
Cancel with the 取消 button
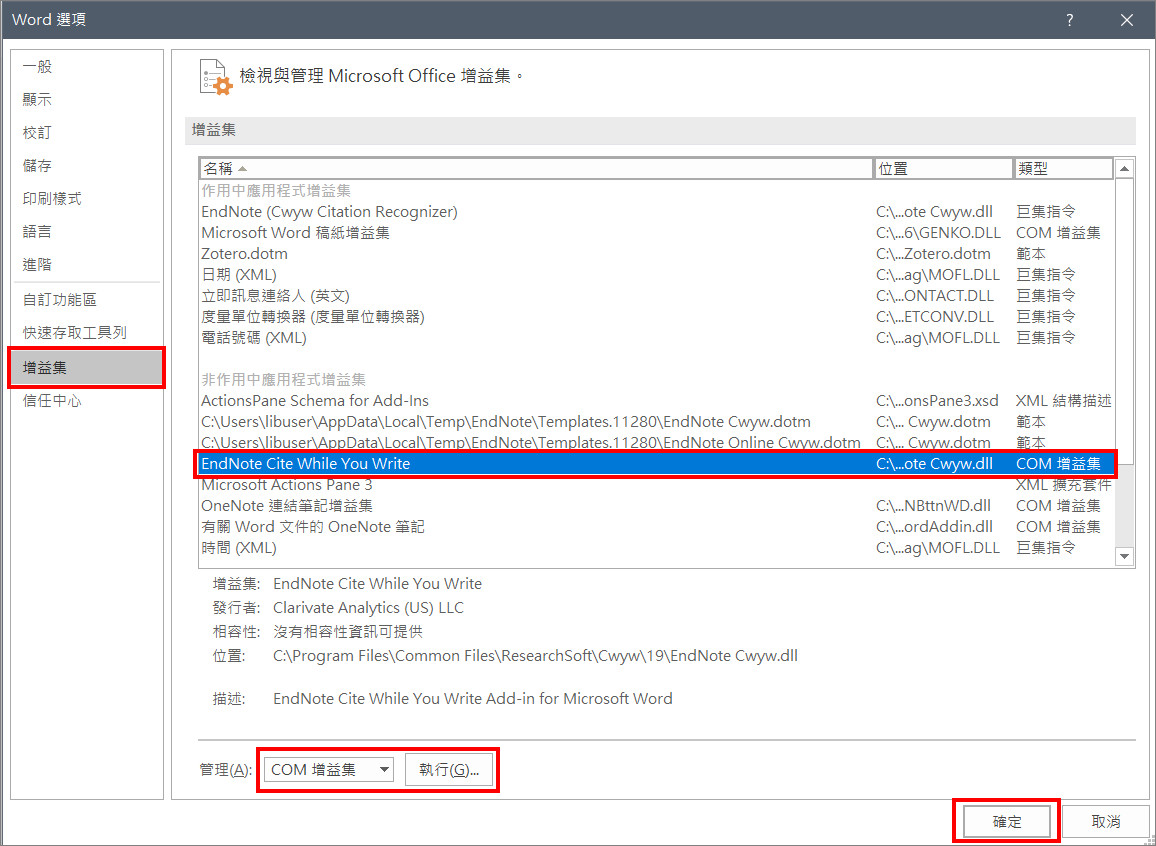click(1105, 822)
